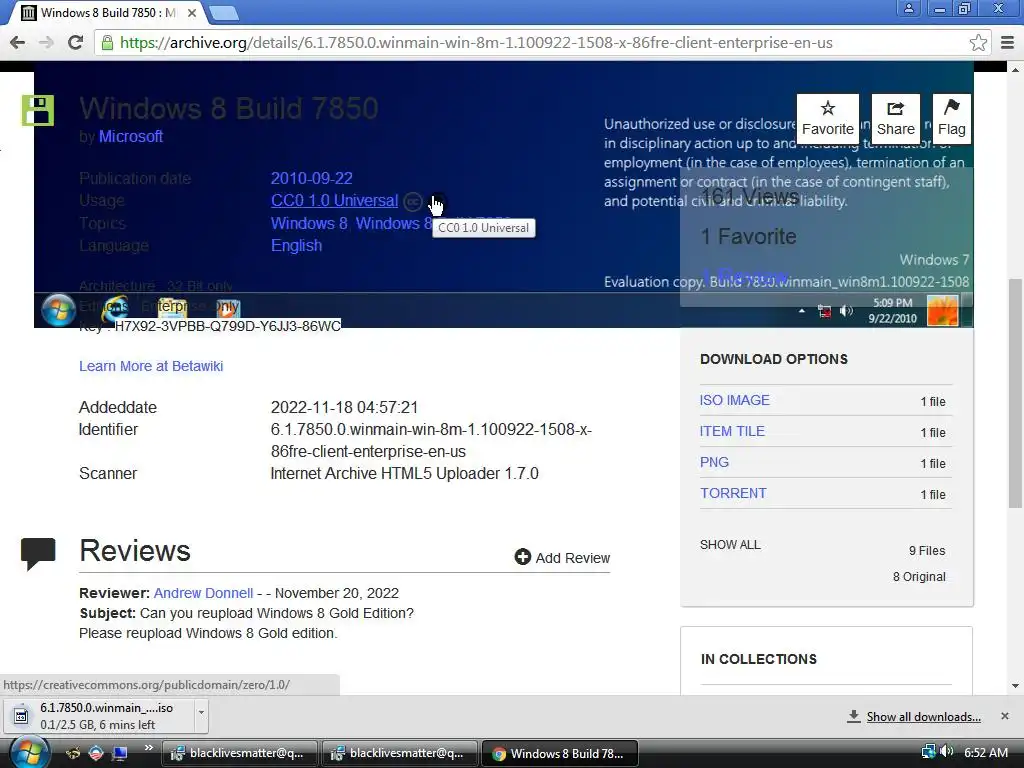Click the 2010-09-22 publication date link

point(312,178)
